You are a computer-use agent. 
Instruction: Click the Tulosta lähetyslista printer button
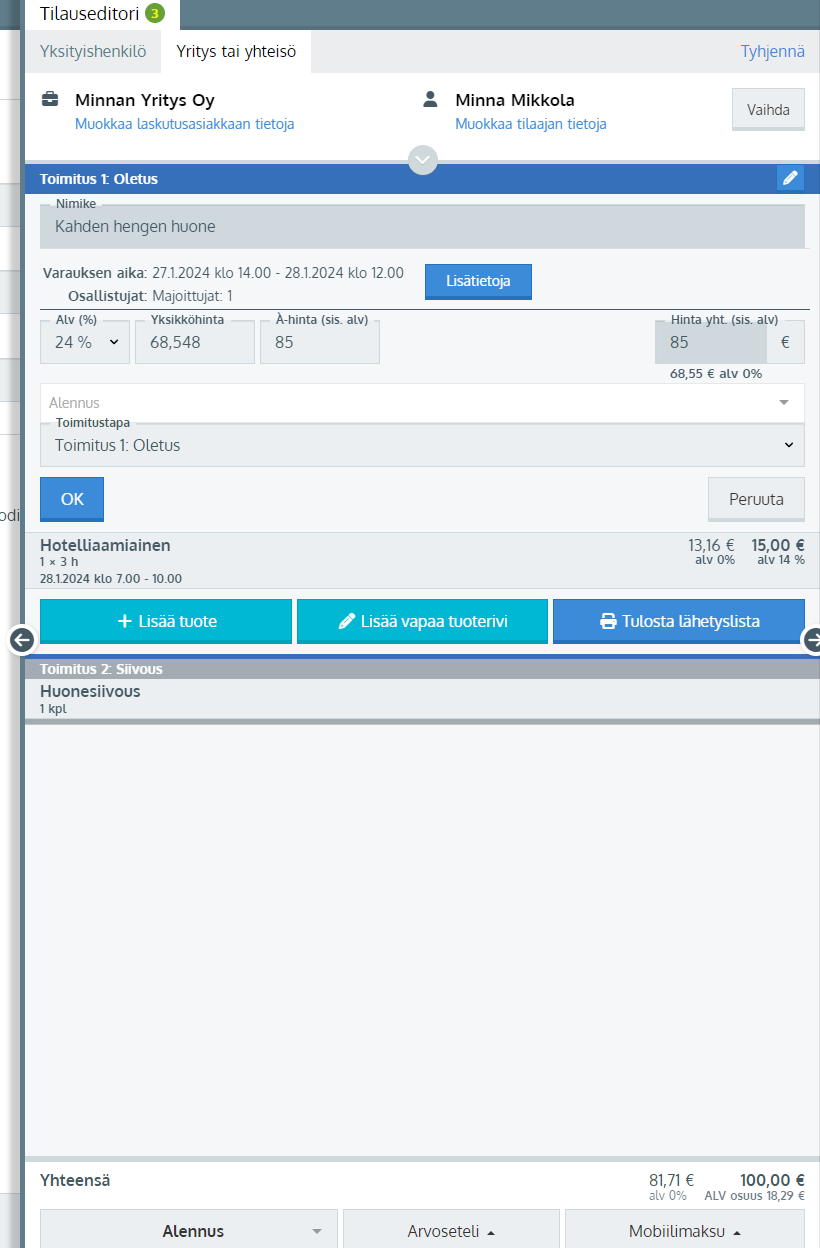679,621
